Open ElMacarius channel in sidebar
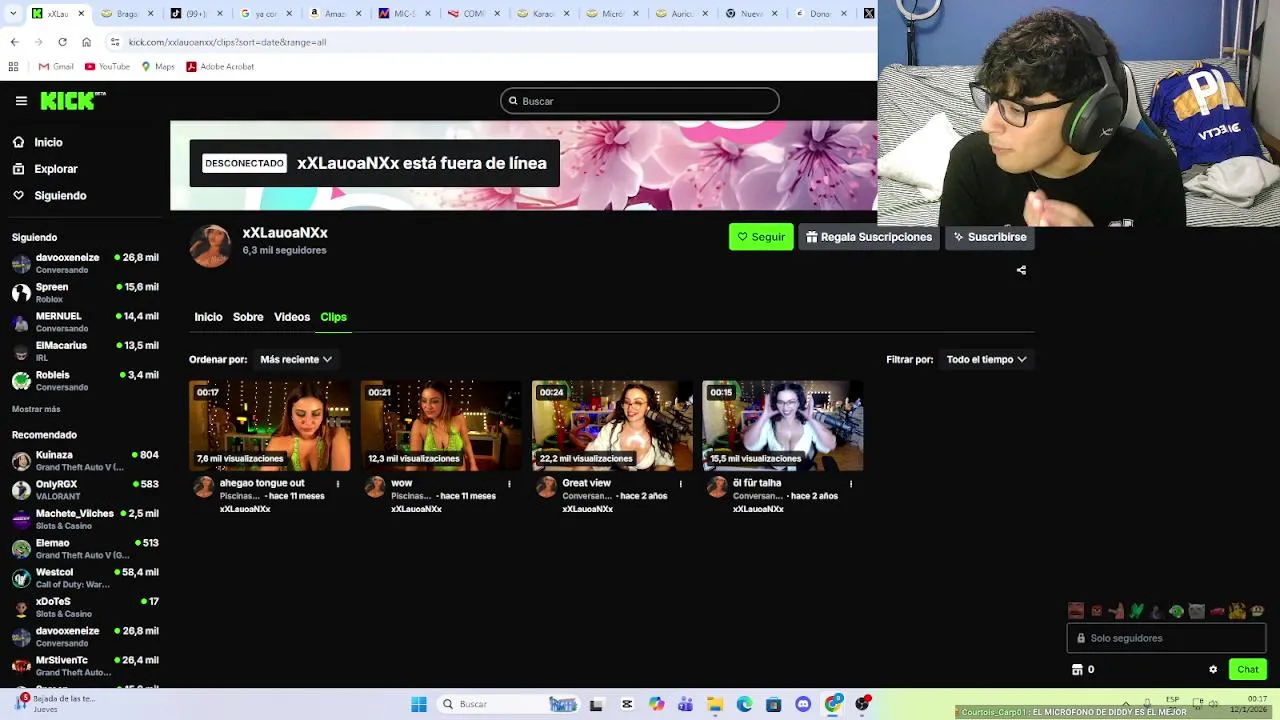This screenshot has width=1280, height=720. point(85,351)
